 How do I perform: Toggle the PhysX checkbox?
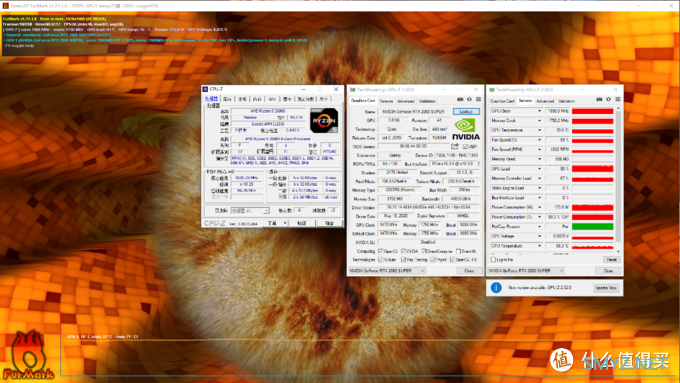point(432,260)
